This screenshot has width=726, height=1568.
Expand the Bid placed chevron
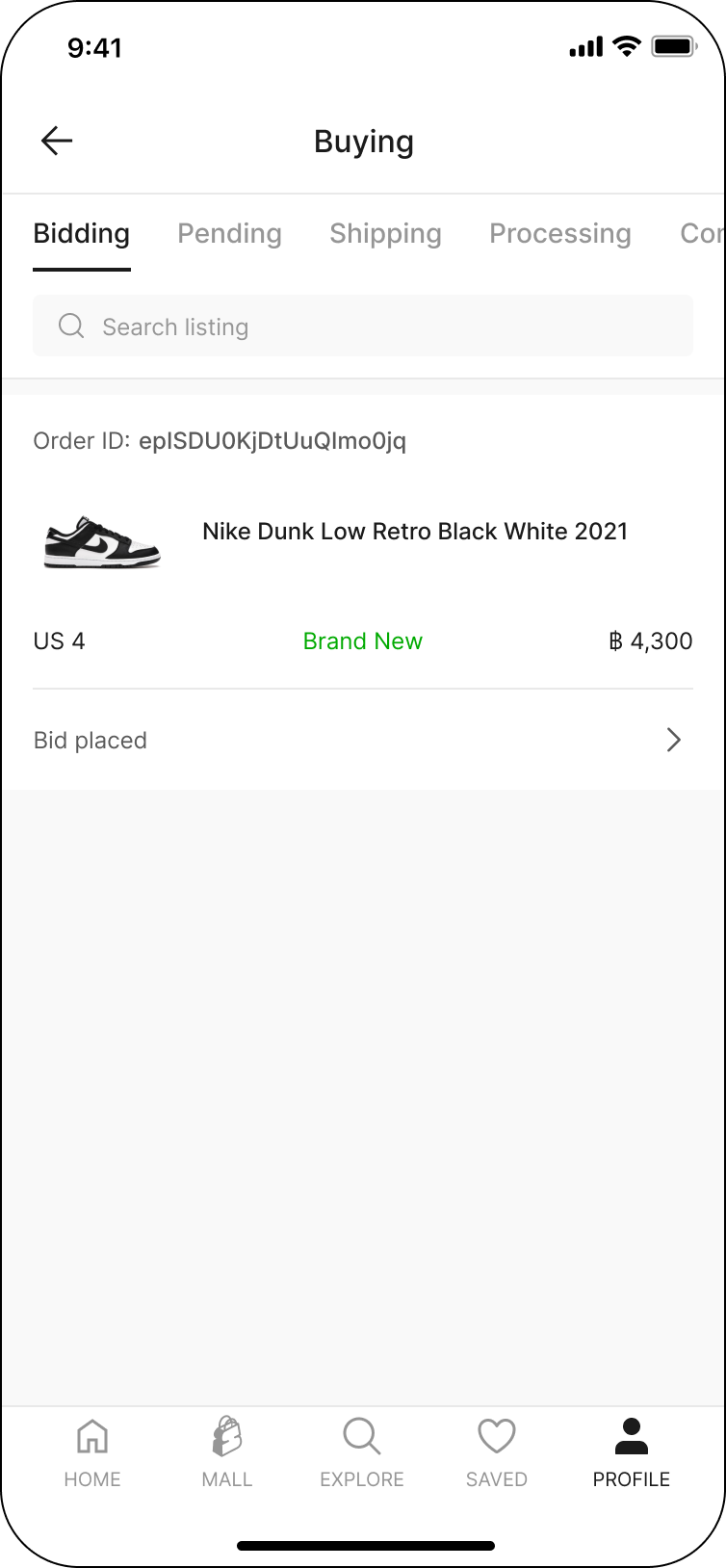tap(673, 740)
